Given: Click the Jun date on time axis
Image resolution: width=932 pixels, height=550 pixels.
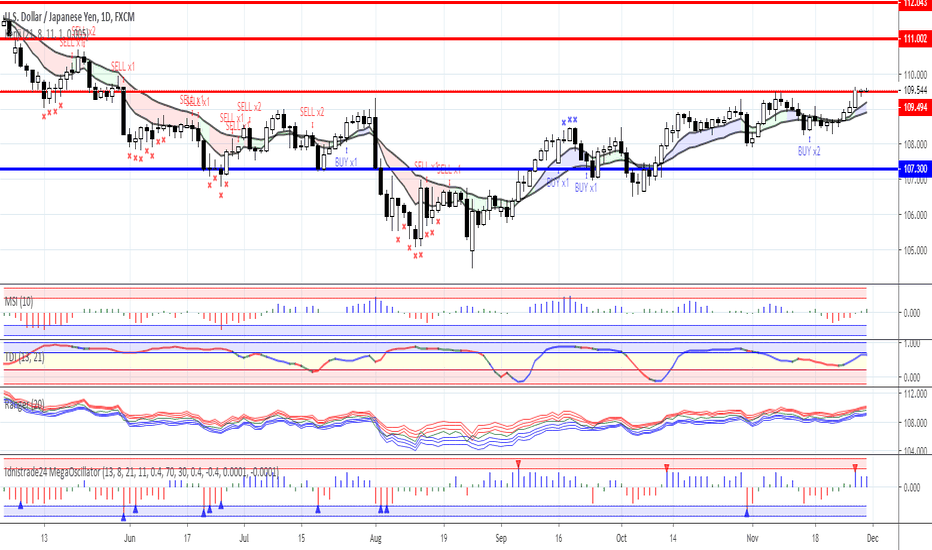Looking at the screenshot, I should [x=130, y=536].
